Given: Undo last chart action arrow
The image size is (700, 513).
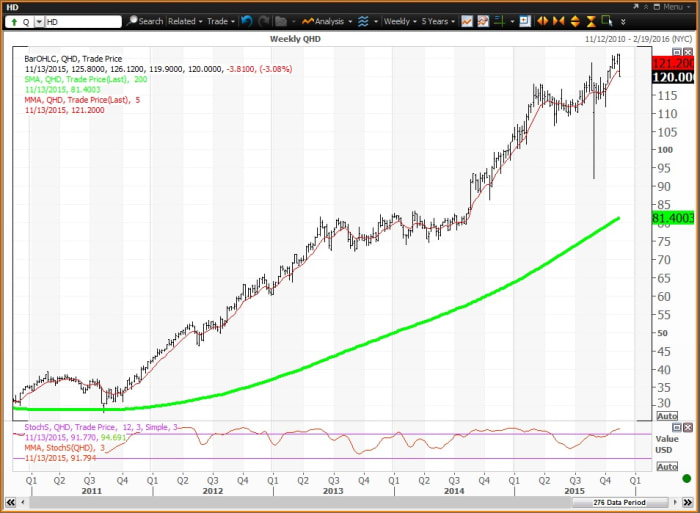Looking at the screenshot, I should (246, 20).
